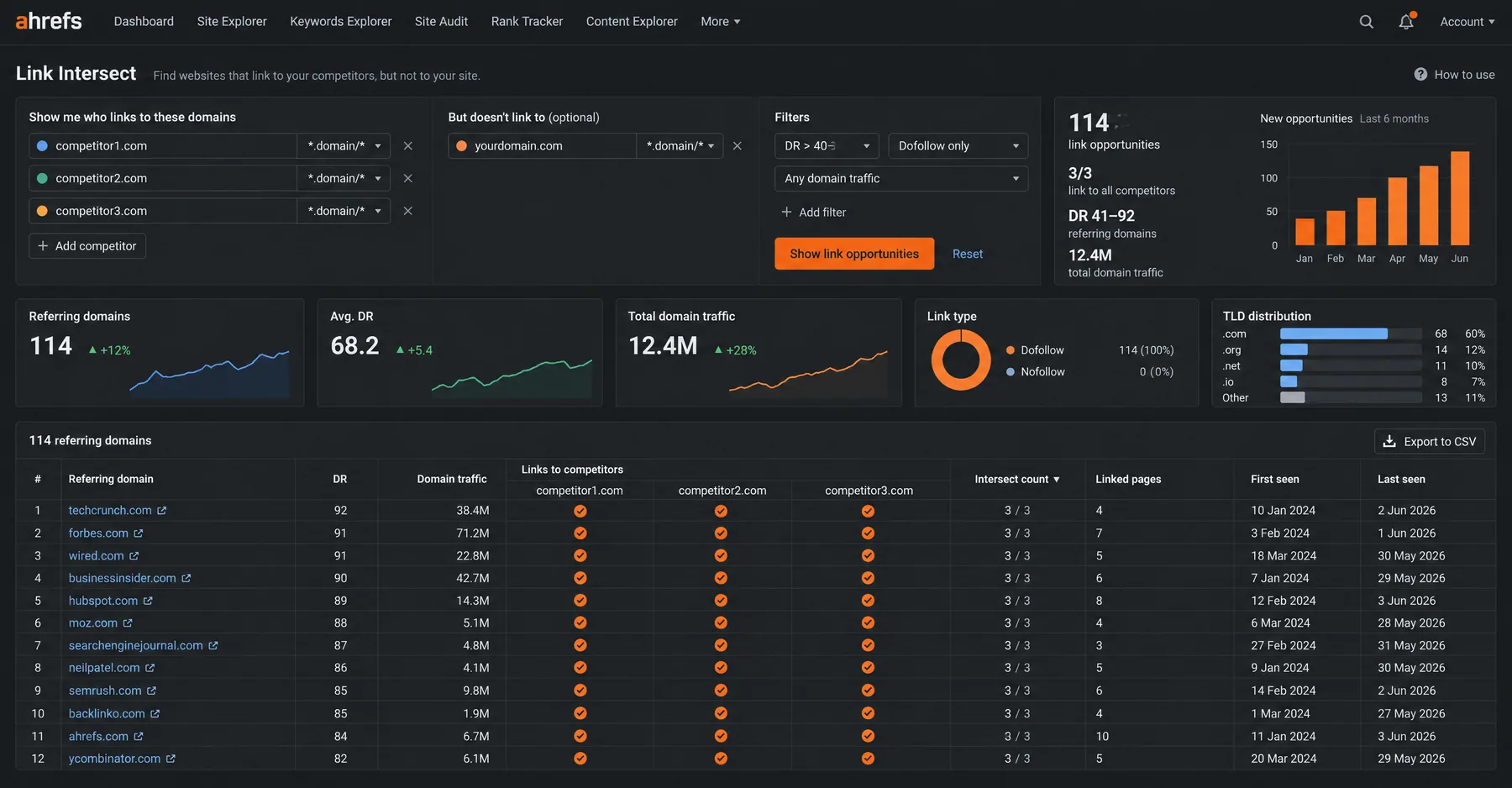Export results to CSV
Screen dimensions: 1512x788
1430,442
